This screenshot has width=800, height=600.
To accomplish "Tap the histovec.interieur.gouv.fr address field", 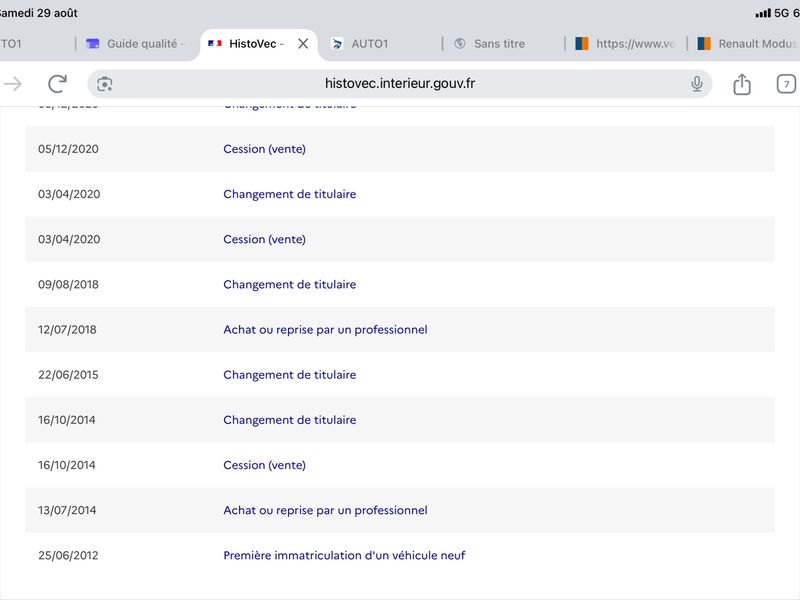I will pos(399,84).
